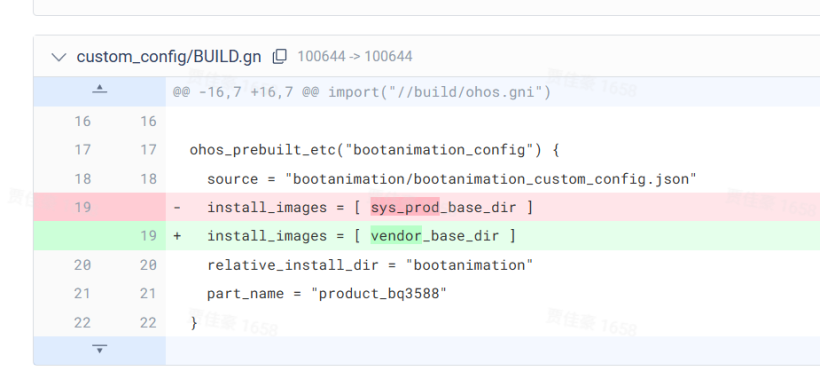
Task: Click the part_name = "product_bq3588" line
Action: (327, 294)
